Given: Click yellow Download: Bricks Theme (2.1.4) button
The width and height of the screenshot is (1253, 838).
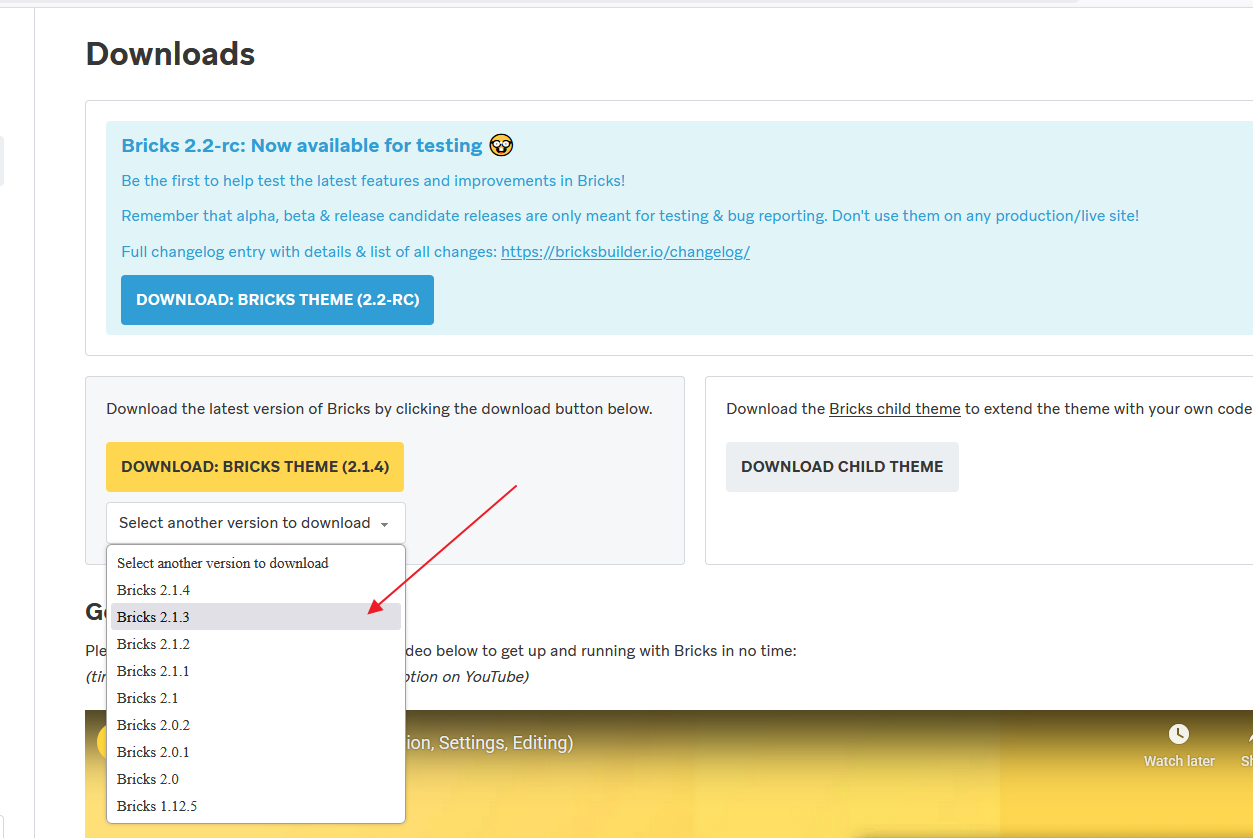Looking at the screenshot, I should tap(255, 467).
